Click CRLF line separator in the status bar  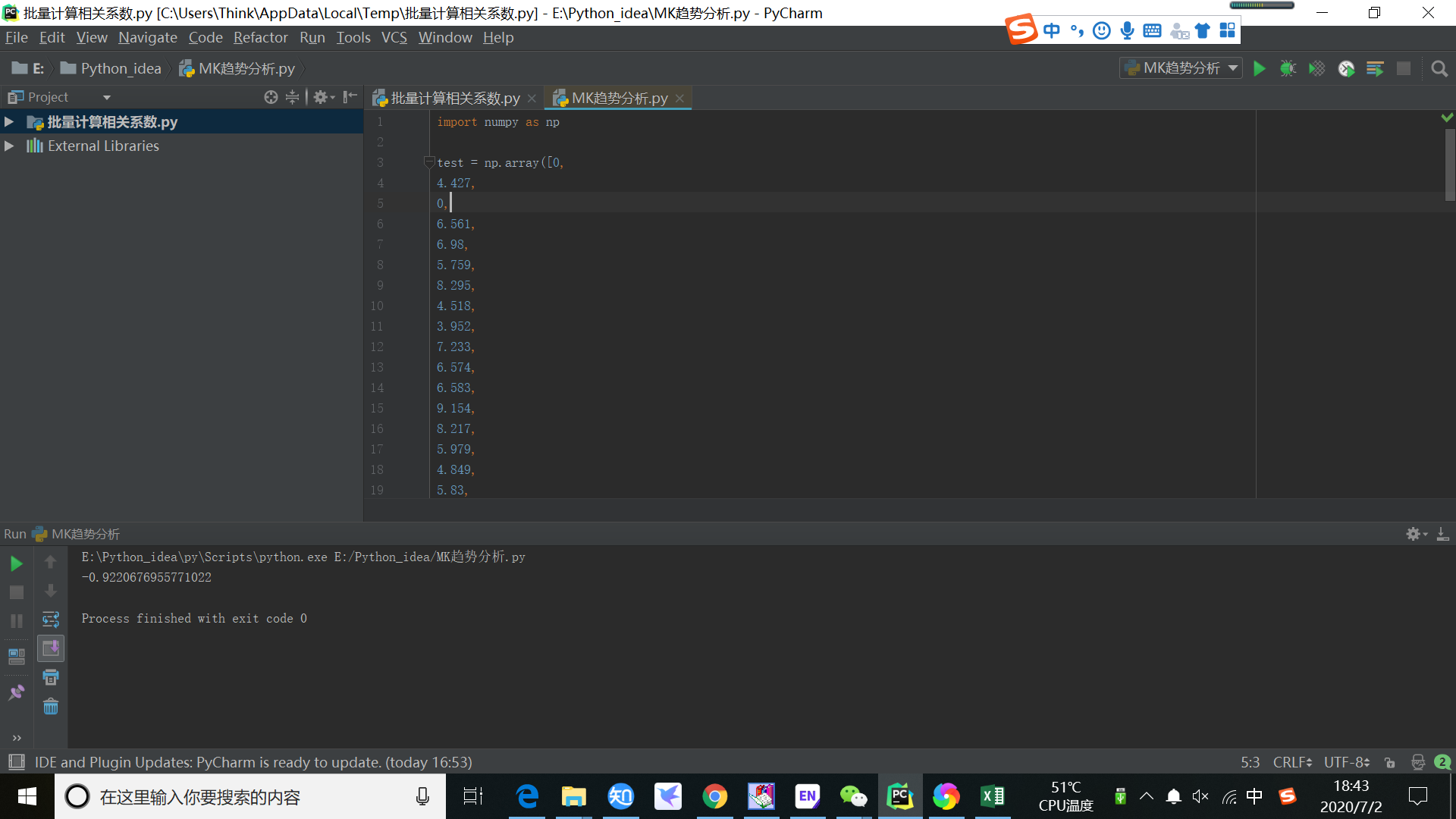[x=1292, y=762]
